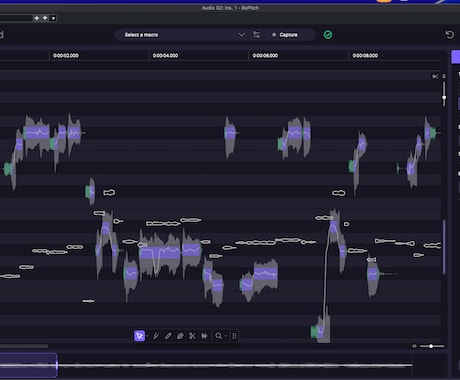Expand the arrow tool options chevron

147,336
